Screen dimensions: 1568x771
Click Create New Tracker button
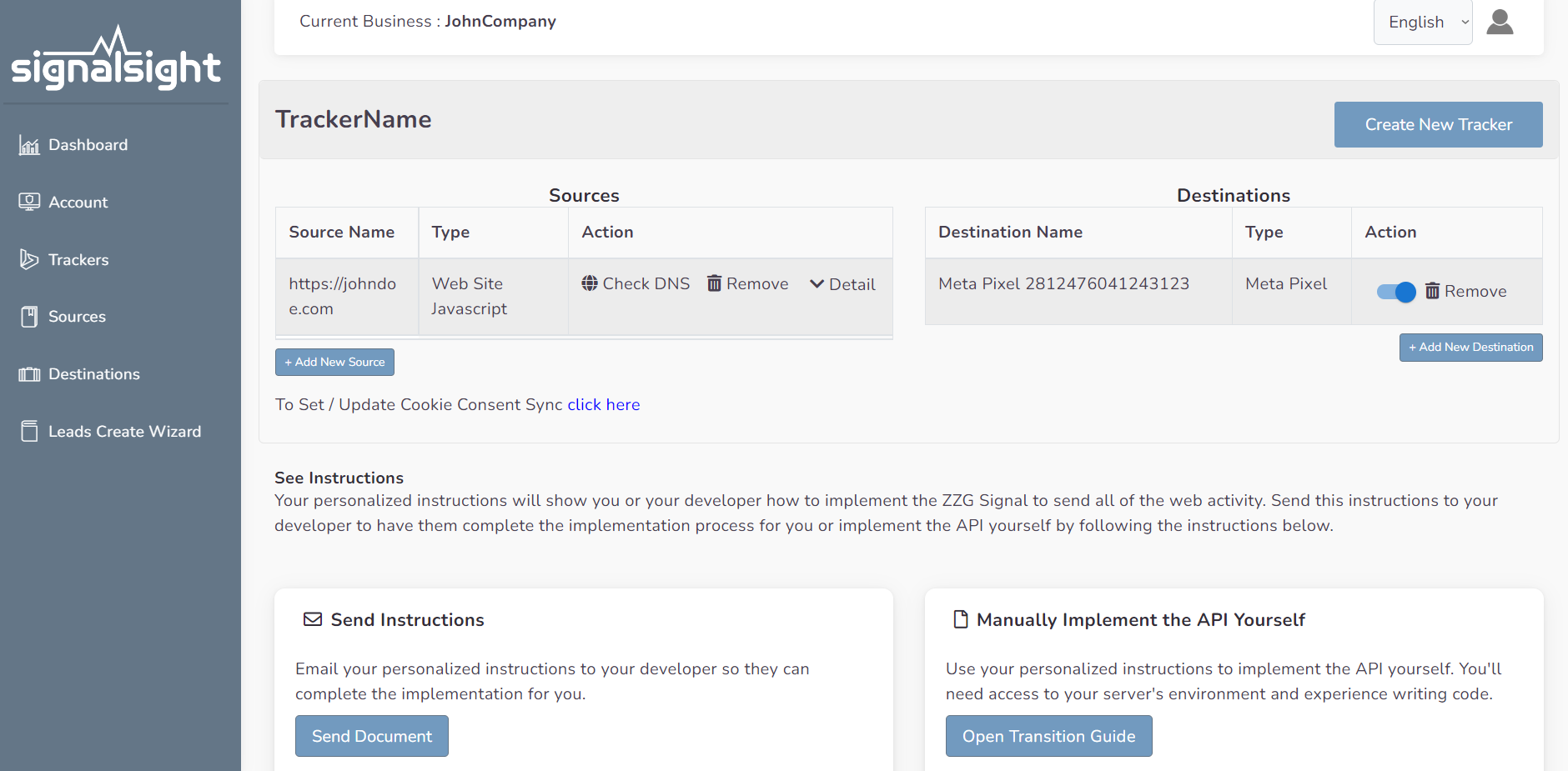(1439, 125)
